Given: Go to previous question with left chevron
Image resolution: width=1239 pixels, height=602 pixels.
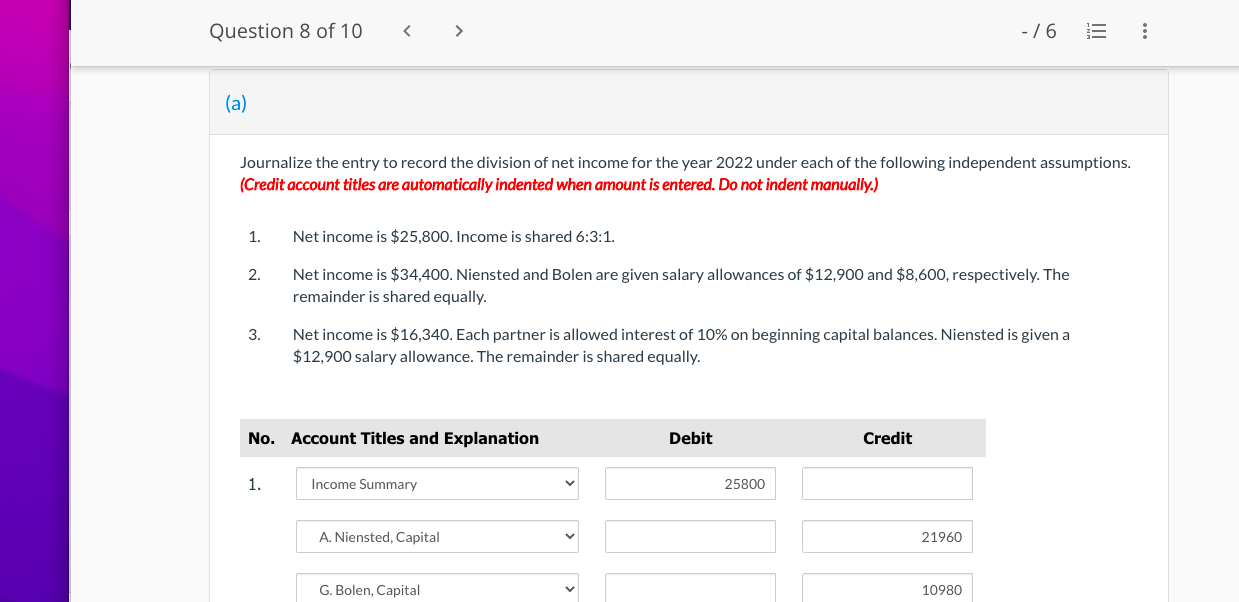Looking at the screenshot, I should pyautogui.click(x=406, y=31).
